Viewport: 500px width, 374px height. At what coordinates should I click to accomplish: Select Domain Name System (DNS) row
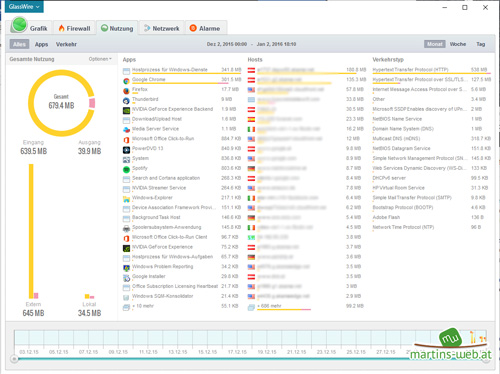click(431, 129)
